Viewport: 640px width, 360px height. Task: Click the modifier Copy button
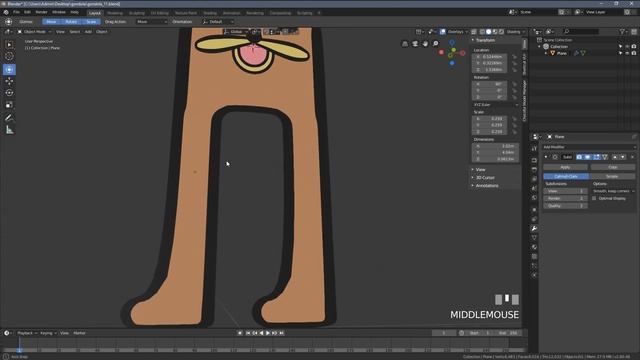tap(613, 167)
